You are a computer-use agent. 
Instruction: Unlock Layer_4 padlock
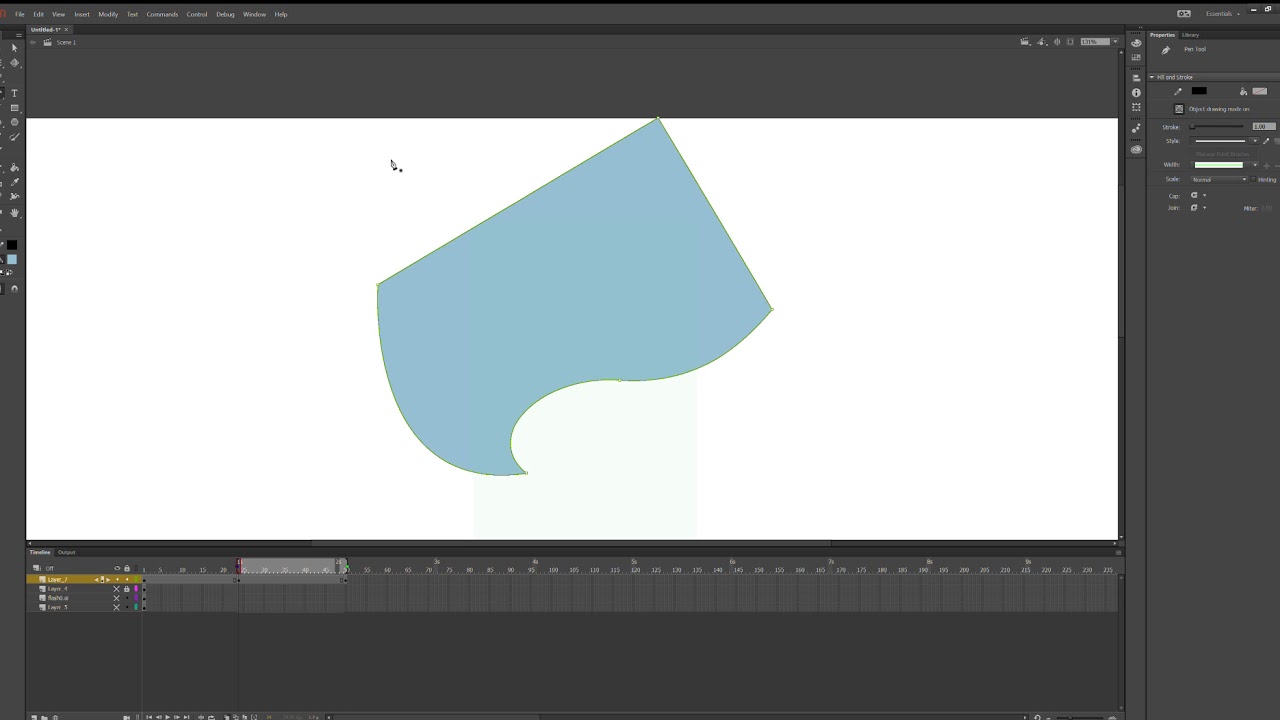tap(127, 589)
